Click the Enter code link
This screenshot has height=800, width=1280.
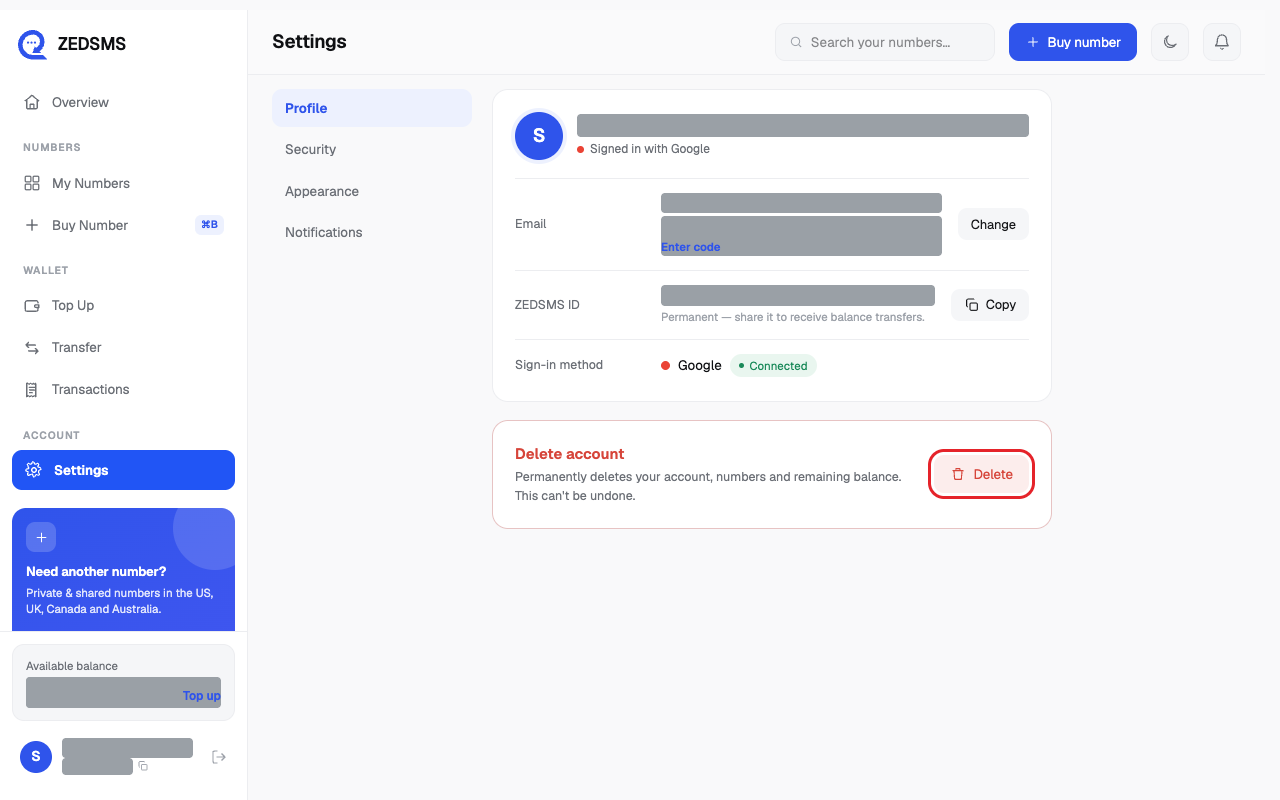(x=690, y=247)
